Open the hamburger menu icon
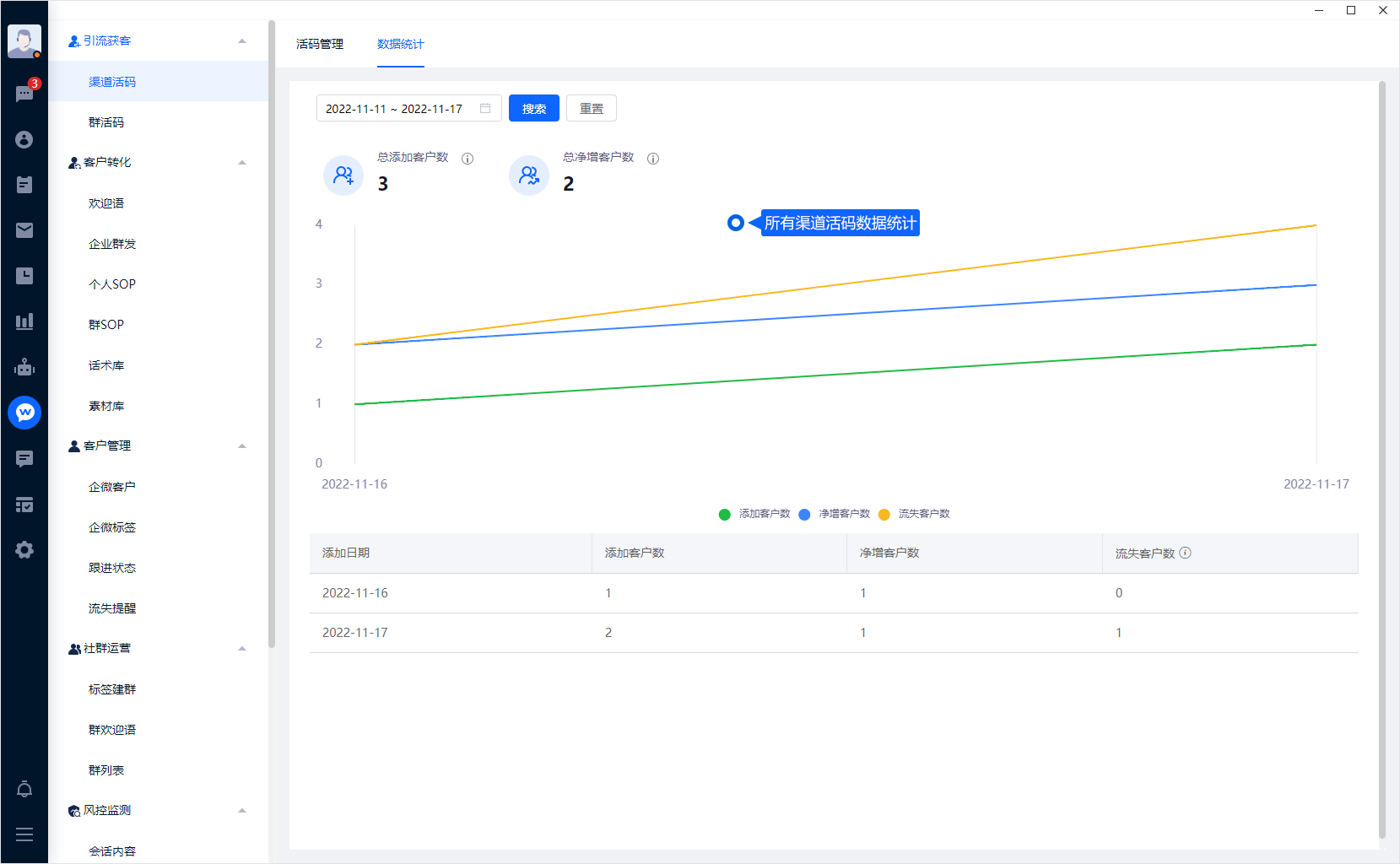Image resolution: width=1400 pixels, height=864 pixels. [x=24, y=834]
